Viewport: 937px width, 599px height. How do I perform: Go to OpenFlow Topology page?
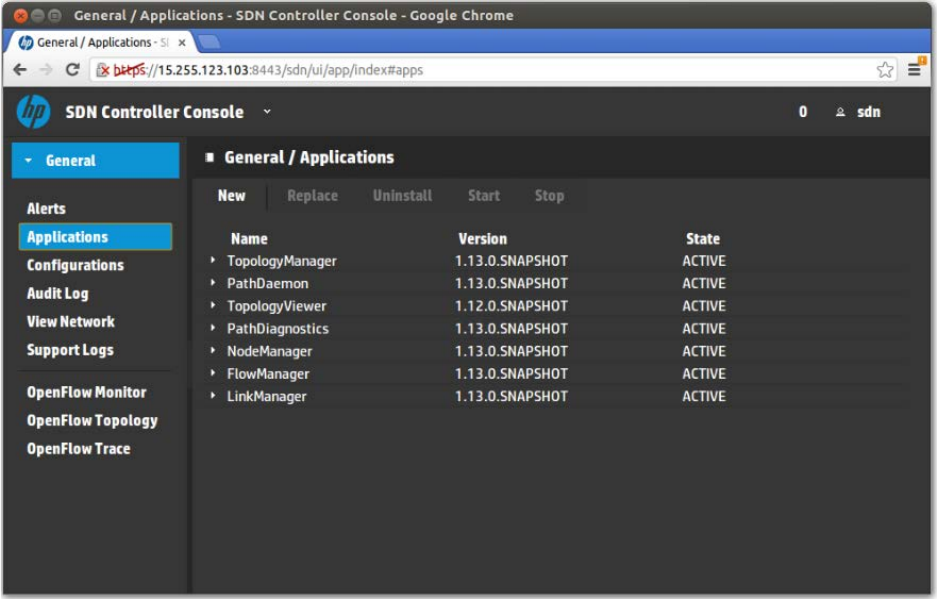point(92,421)
